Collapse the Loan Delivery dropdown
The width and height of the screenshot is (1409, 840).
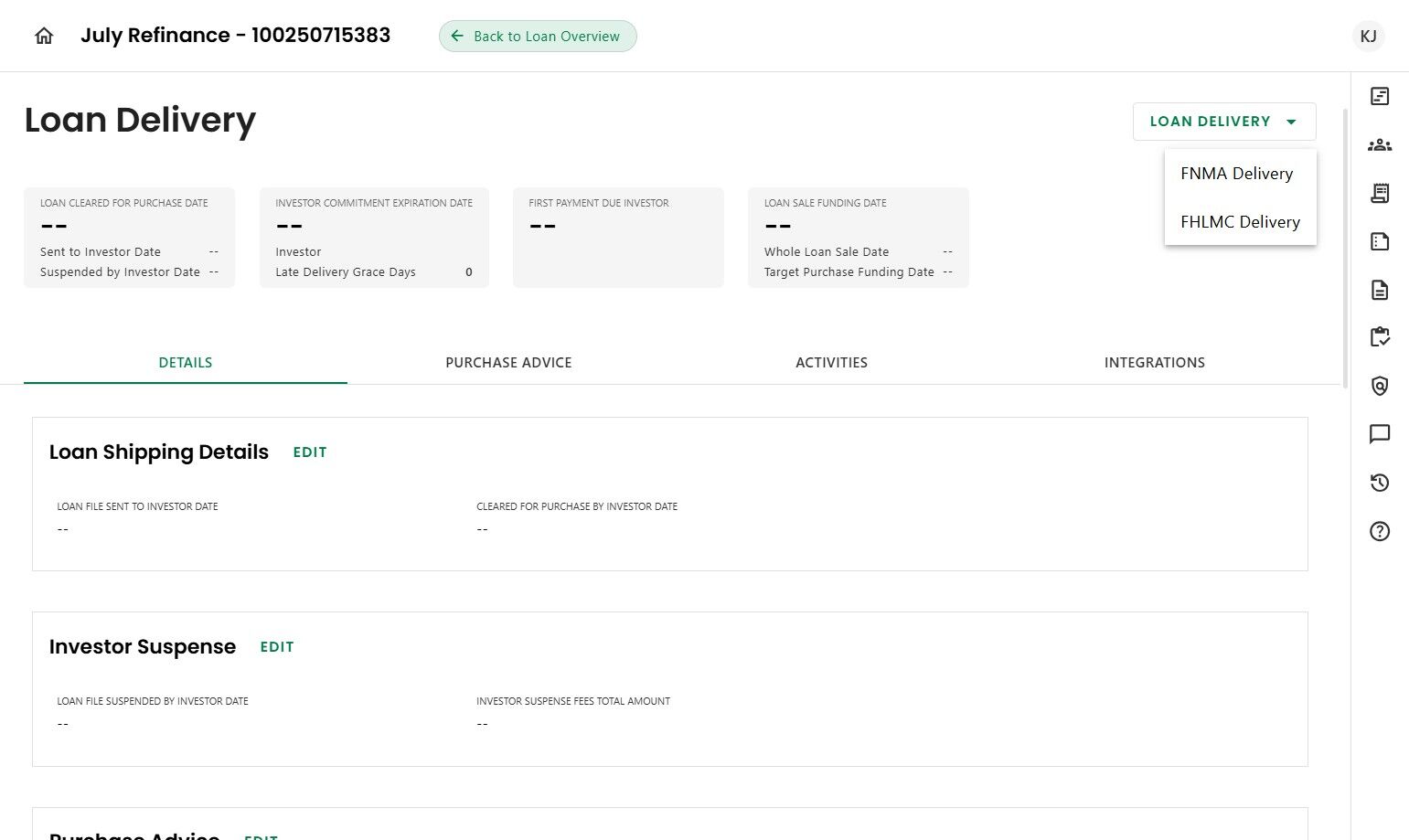tap(1223, 122)
